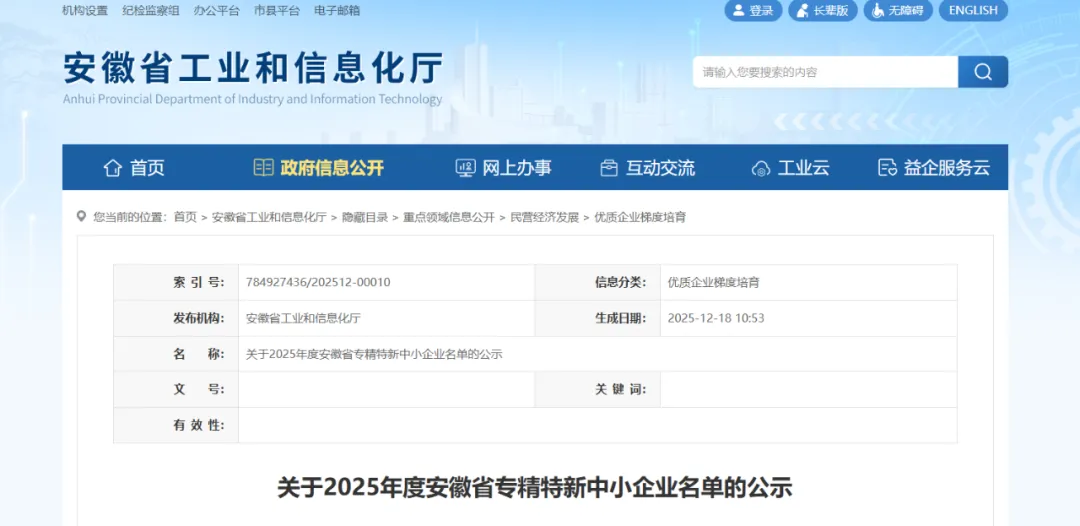Open 纪检监察组 top link
This screenshot has width=1080, height=526.
[150, 11]
